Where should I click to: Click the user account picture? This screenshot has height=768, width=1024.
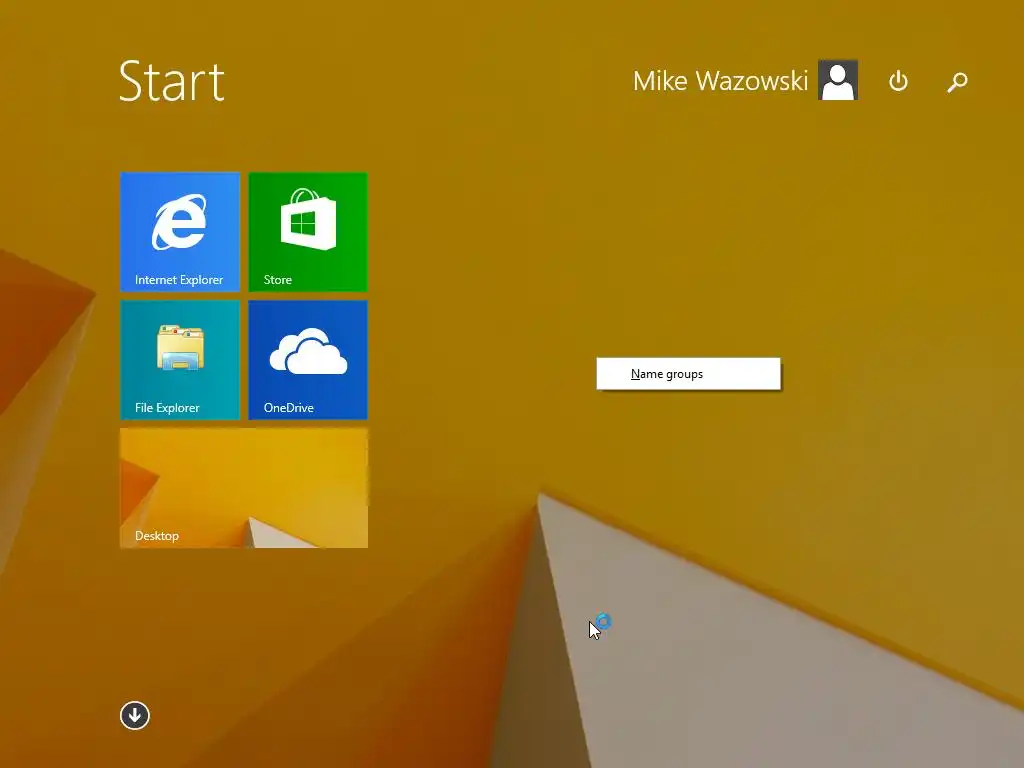[838, 80]
